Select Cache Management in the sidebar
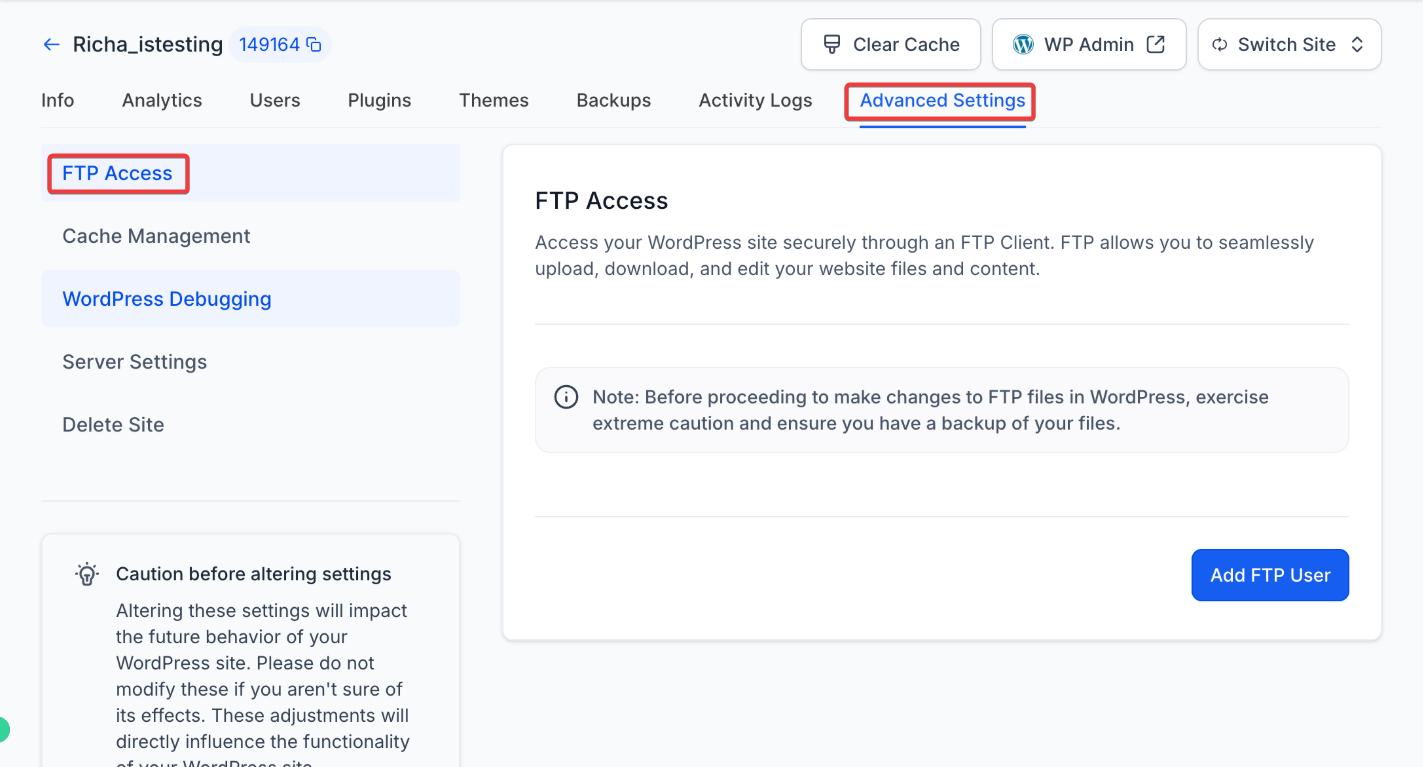This screenshot has height=767, width=1423. pyautogui.click(x=156, y=236)
